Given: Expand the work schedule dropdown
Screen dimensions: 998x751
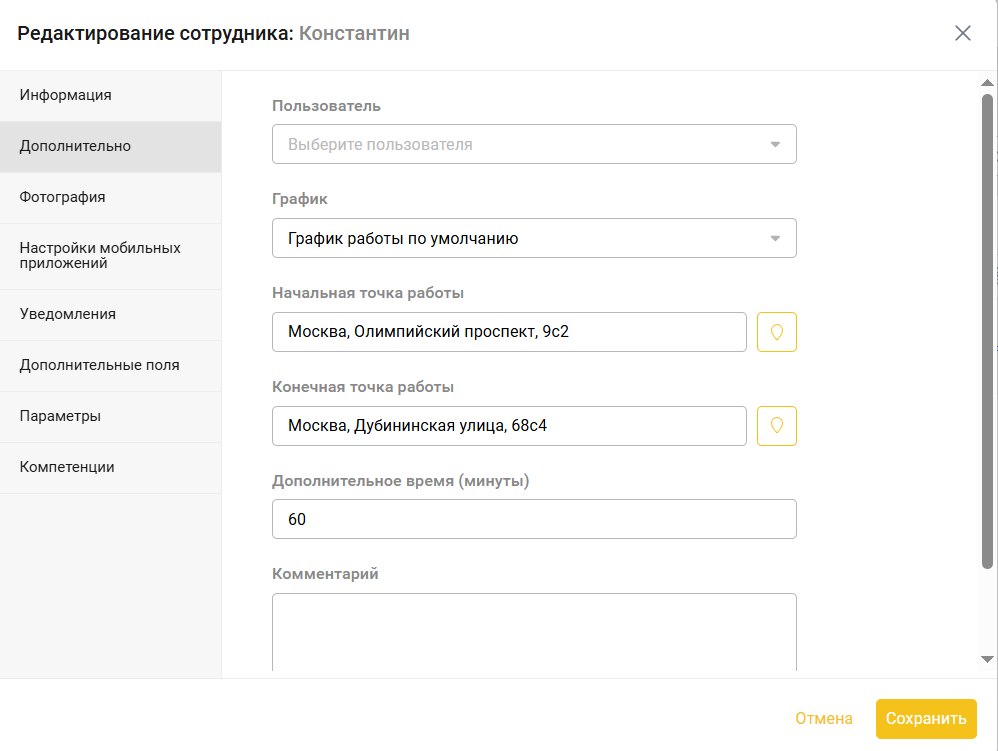Looking at the screenshot, I should click(x=534, y=238).
